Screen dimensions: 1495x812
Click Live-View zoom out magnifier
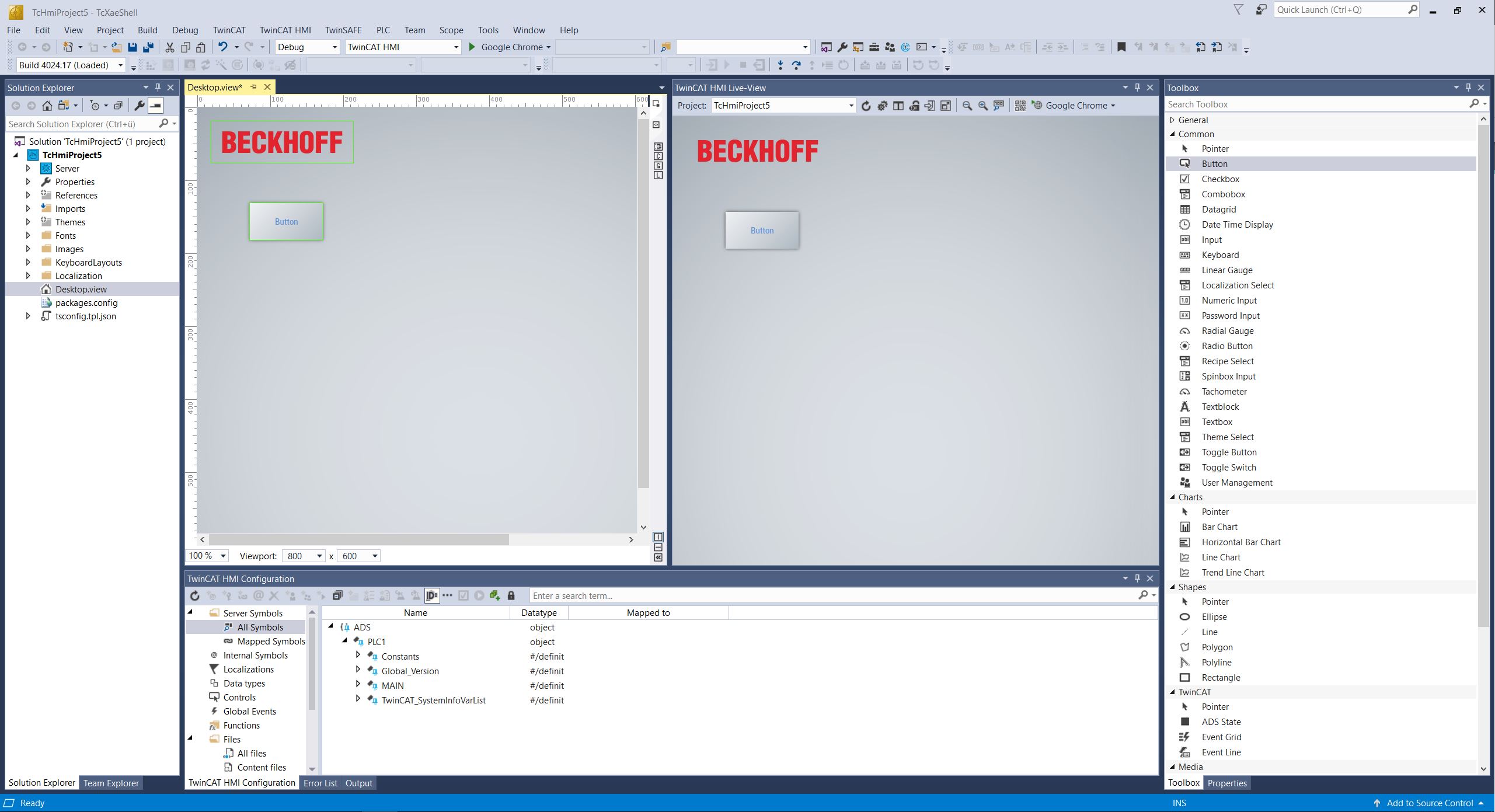pos(967,106)
